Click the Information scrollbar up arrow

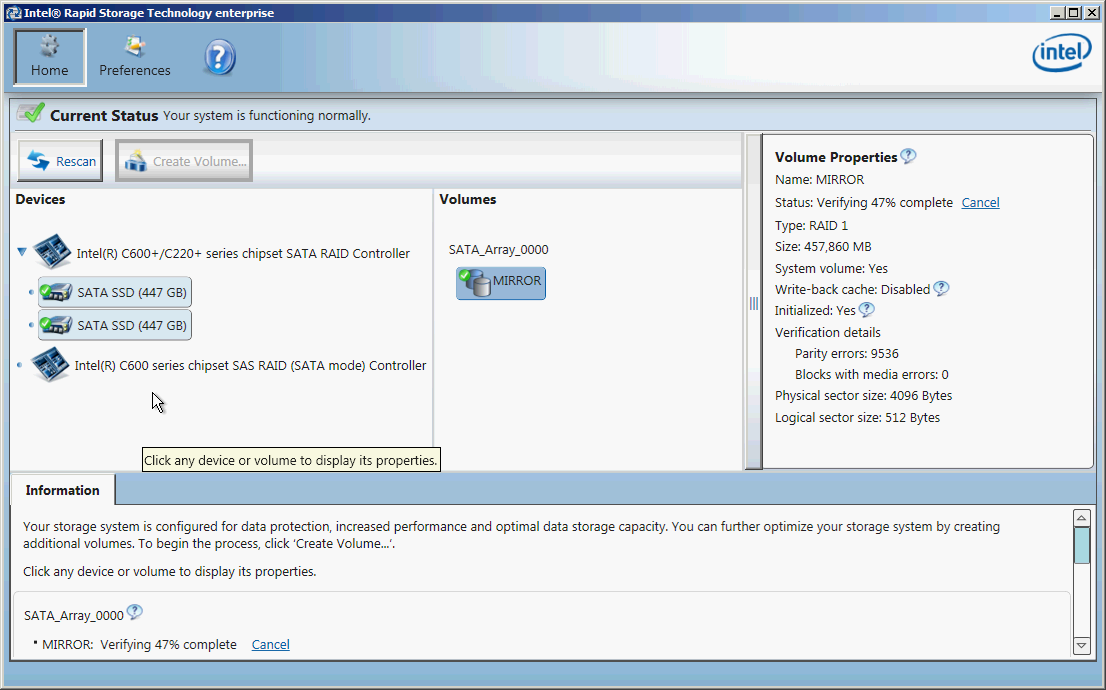pyautogui.click(x=1081, y=518)
